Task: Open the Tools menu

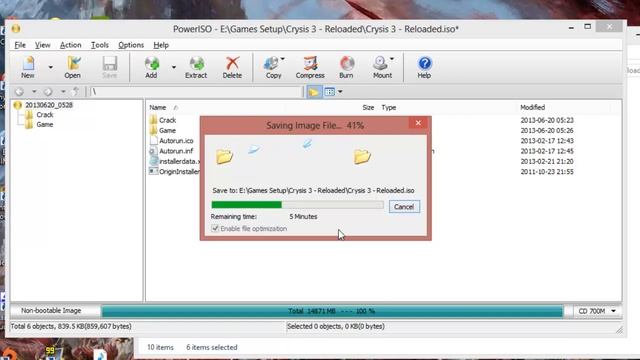Action: point(100,45)
